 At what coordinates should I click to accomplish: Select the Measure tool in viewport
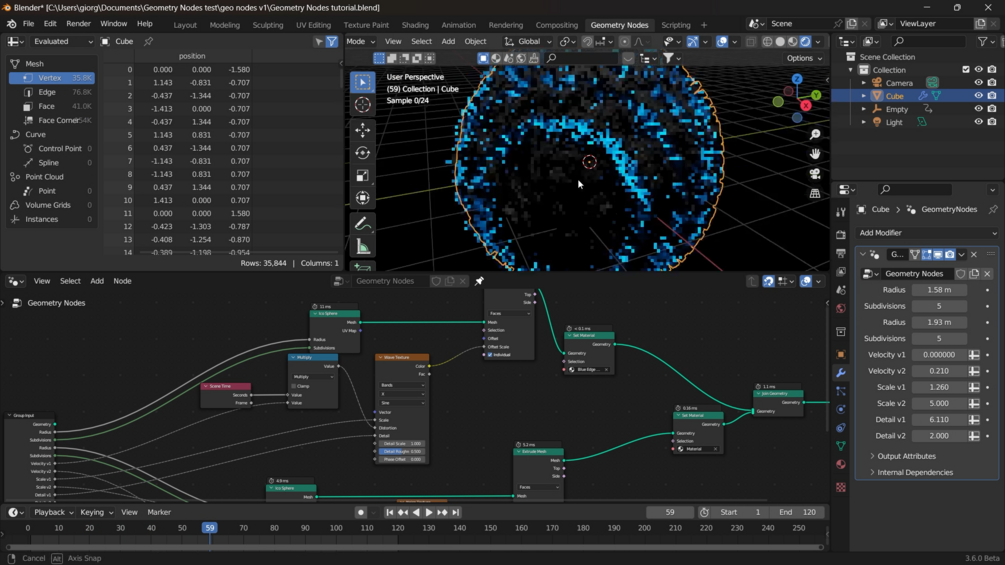(x=363, y=247)
